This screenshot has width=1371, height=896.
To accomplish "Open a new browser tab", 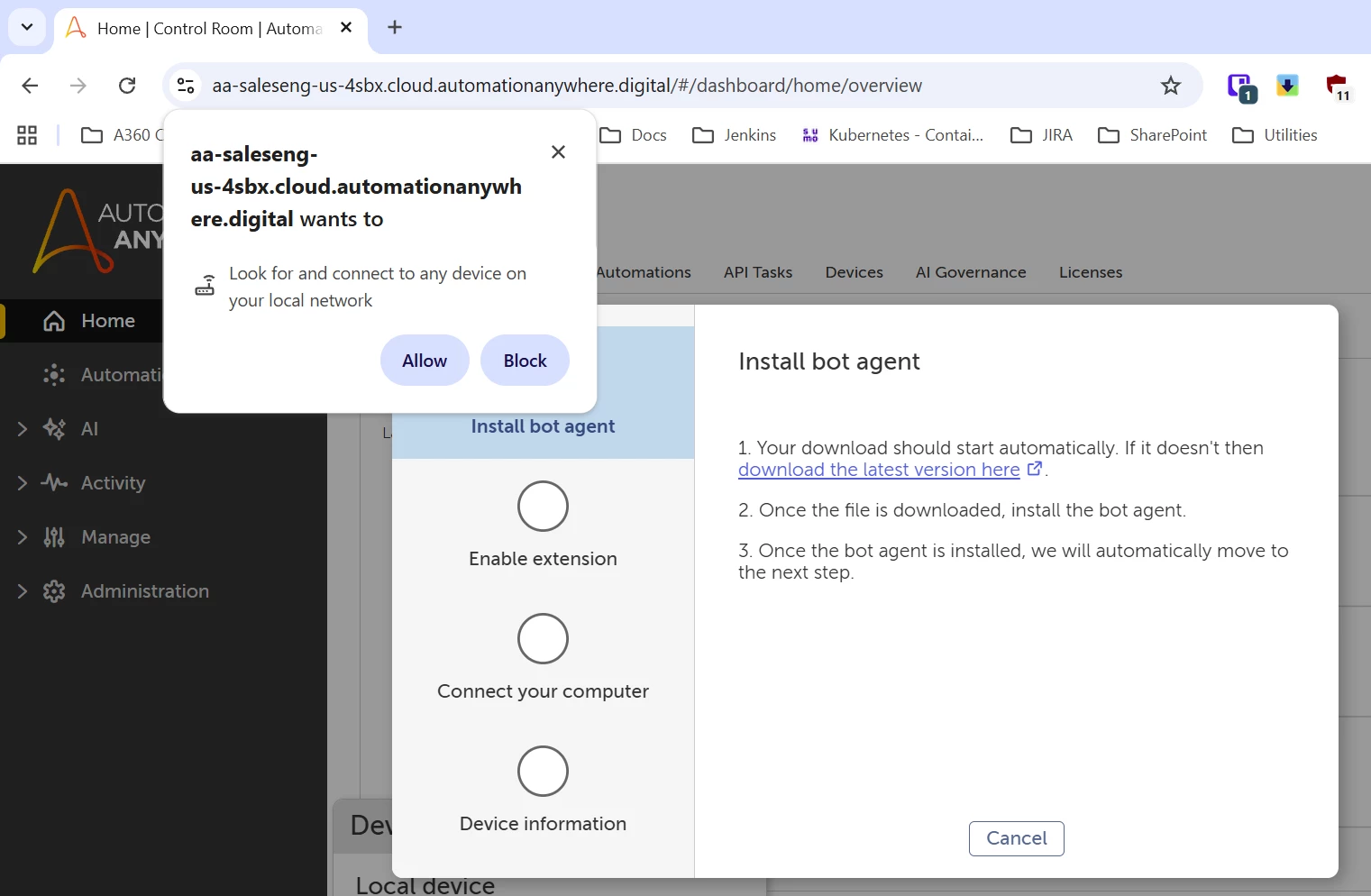I will pos(395,28).
